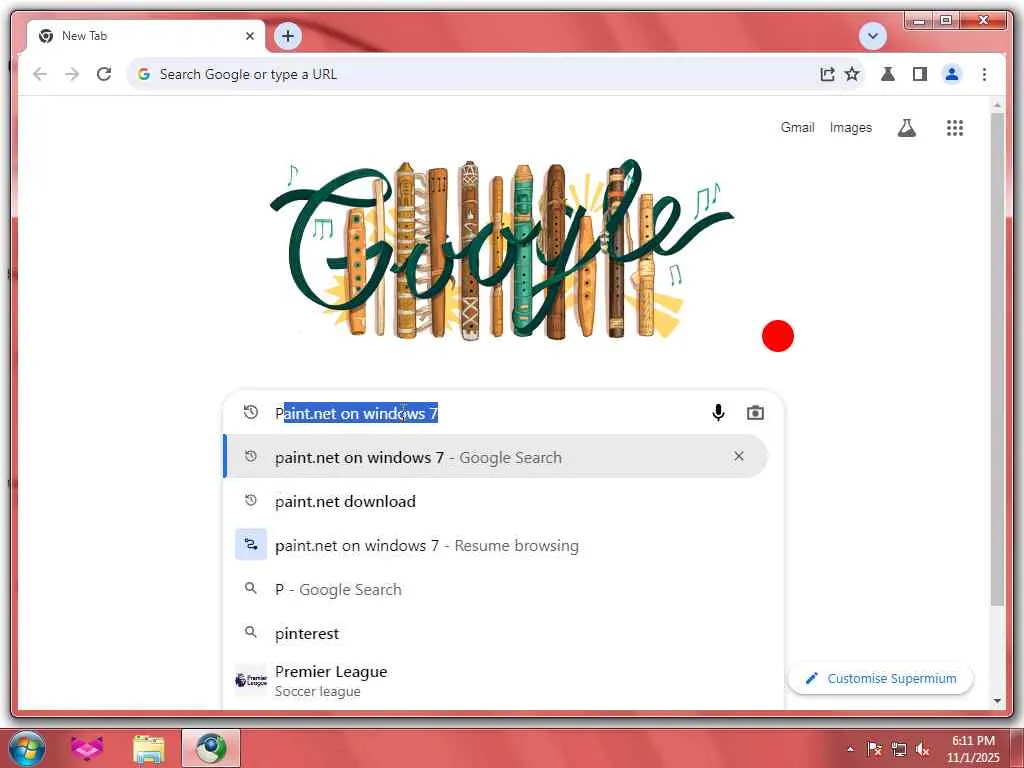Show hidden tray icons arrow
This screenshot has height=768, width=1024.
pyautogui.click(x=850, y=749)
